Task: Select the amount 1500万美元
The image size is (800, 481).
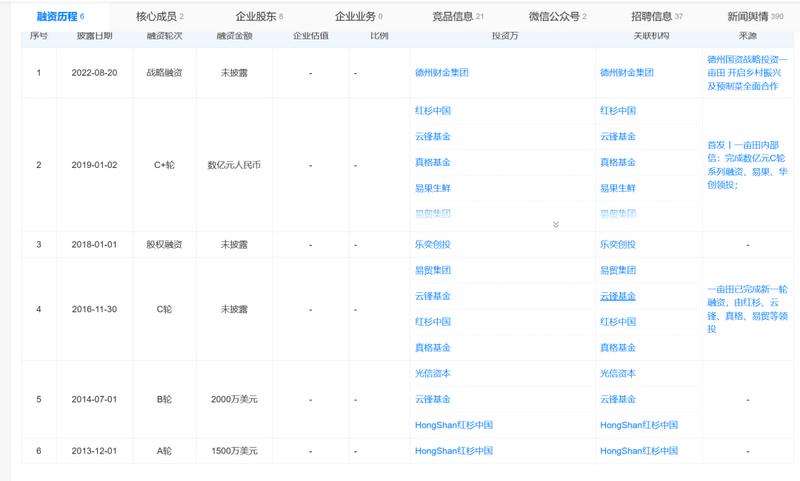Action: [x=234, y=451]
